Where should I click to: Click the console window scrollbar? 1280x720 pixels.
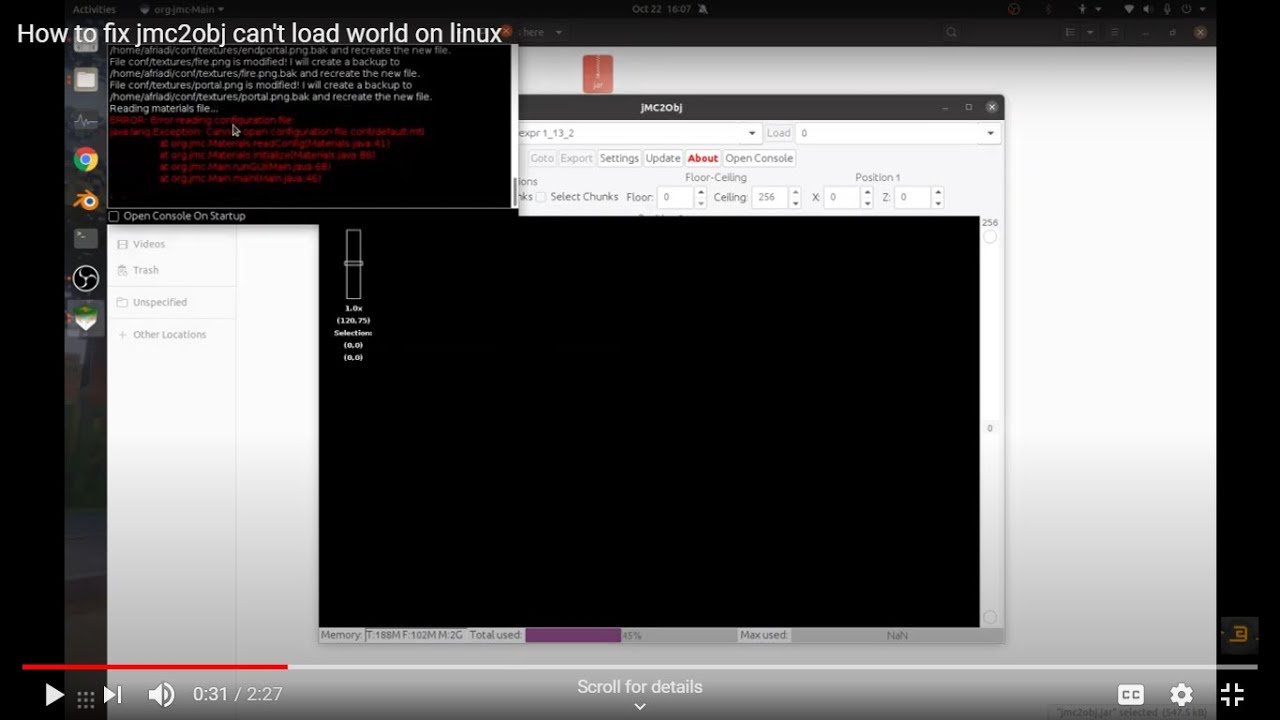(515, 190)
